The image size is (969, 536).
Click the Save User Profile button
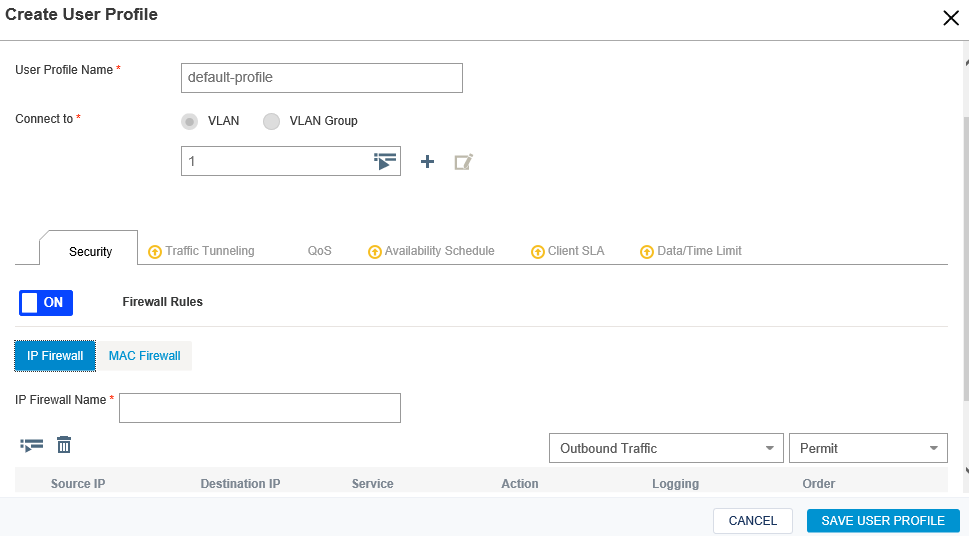pyautogui.click(x=882, y=521)
